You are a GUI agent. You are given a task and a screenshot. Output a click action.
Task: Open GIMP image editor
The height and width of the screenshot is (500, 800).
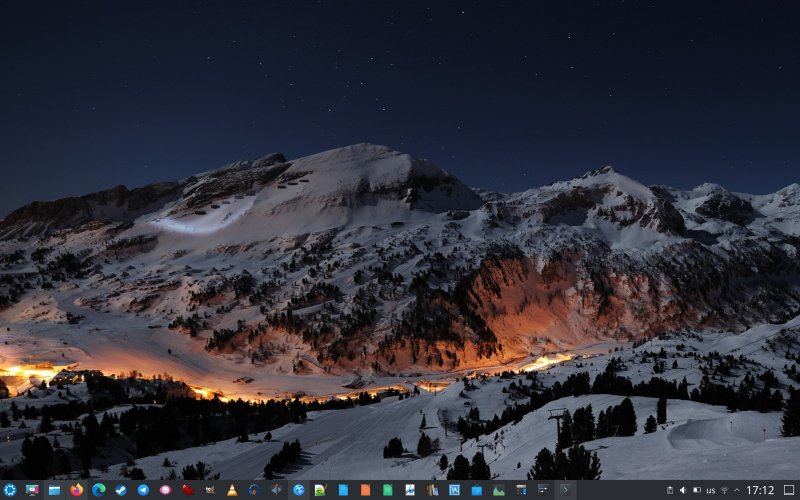click(x=210, y=490)
